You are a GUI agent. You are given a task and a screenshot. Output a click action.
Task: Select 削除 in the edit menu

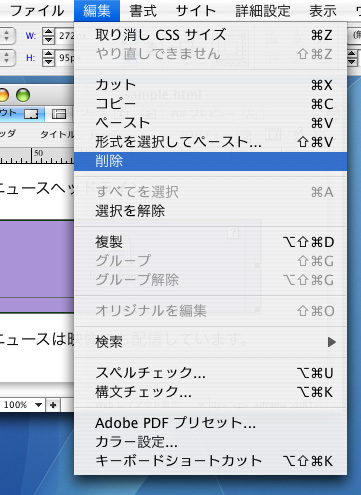coord(210,161)
